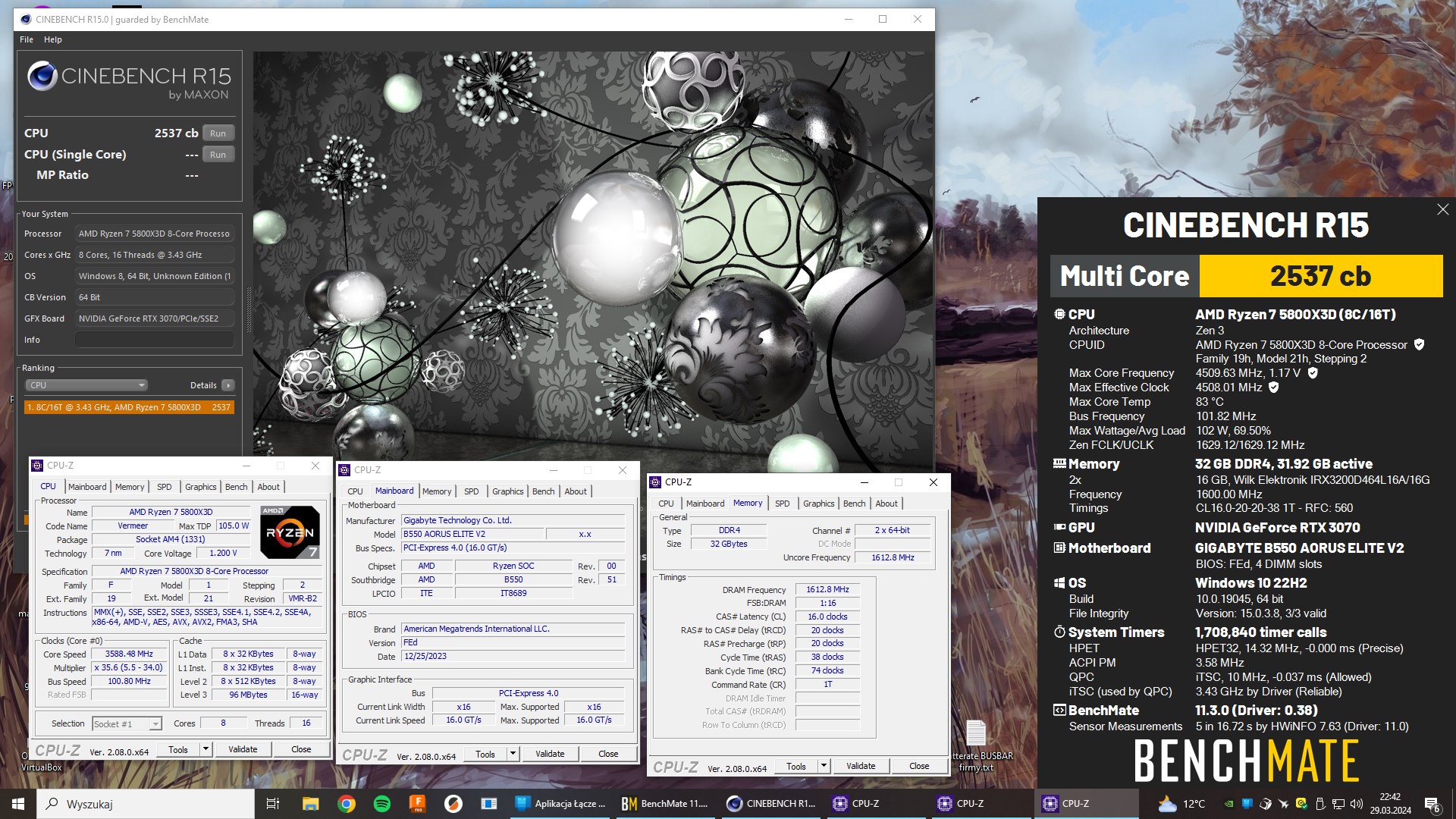The image size is (1456, 819).
Task: Open weather widget showing 12°C
Action: [1181, 804]
